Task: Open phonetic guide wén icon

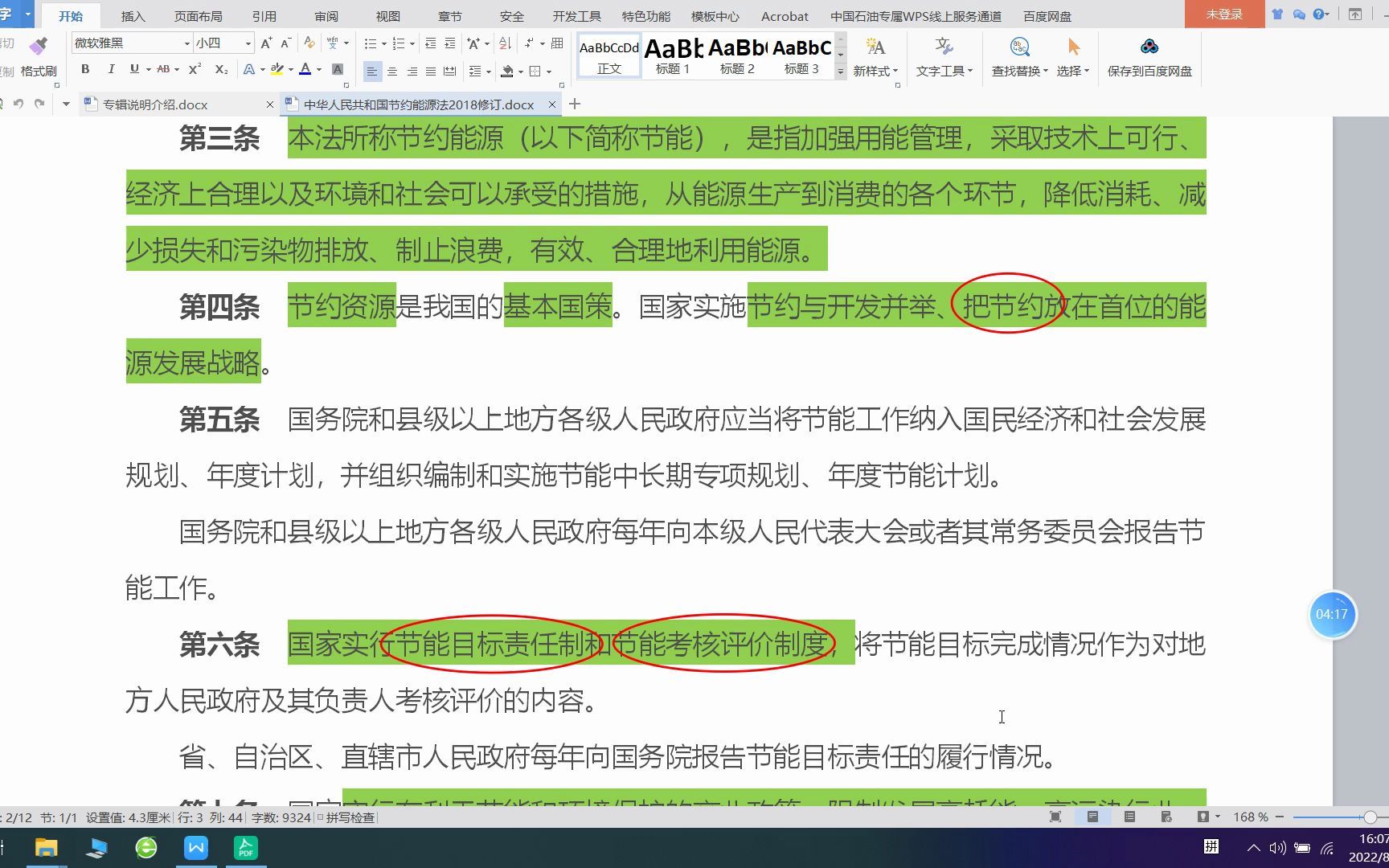Action: tap(333, 43)
